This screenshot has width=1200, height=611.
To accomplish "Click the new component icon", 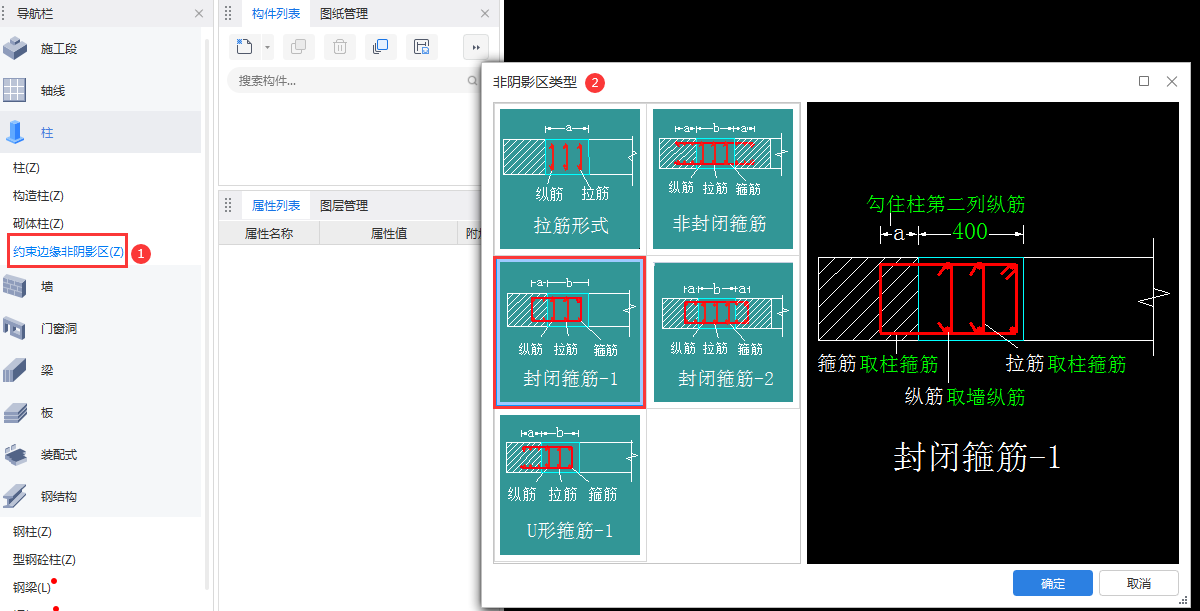I will (x=245, y=47).
